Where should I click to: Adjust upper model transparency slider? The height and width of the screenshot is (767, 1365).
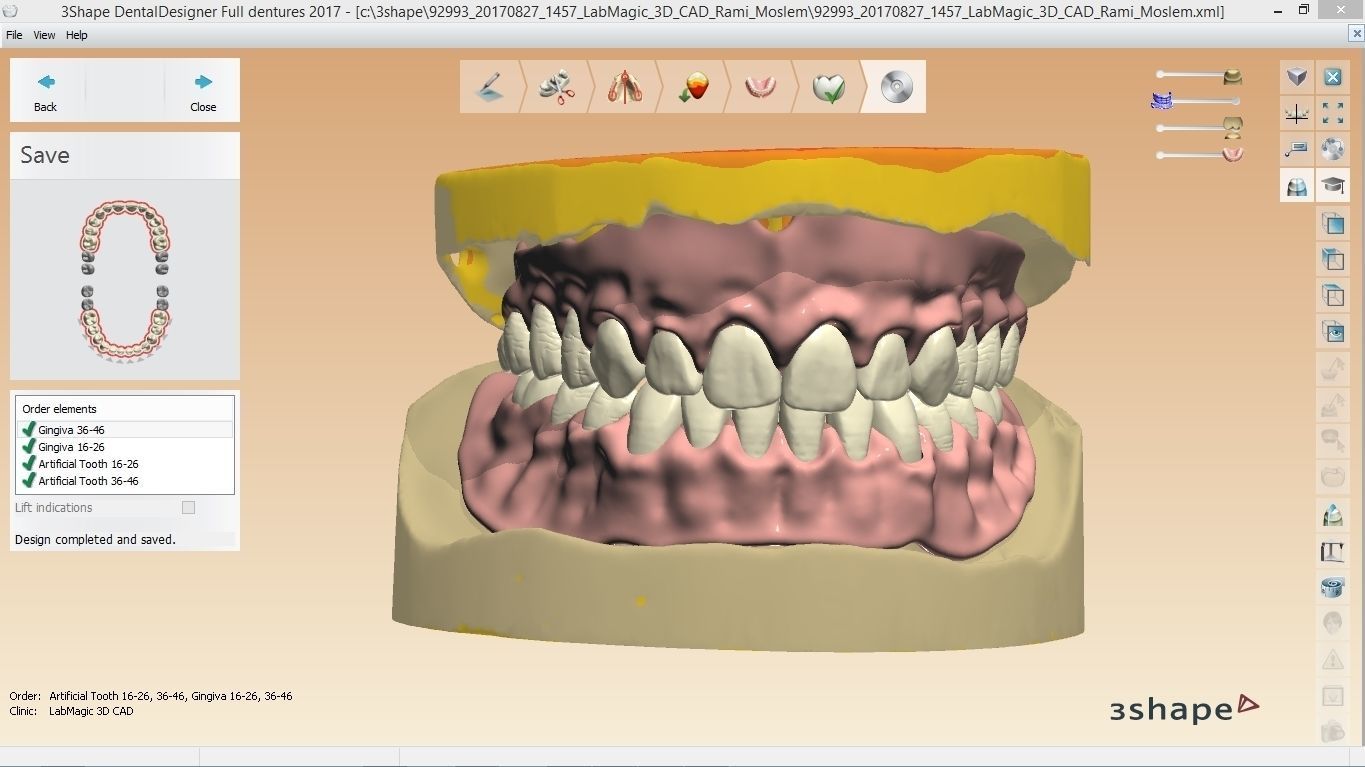[1198, 75]
